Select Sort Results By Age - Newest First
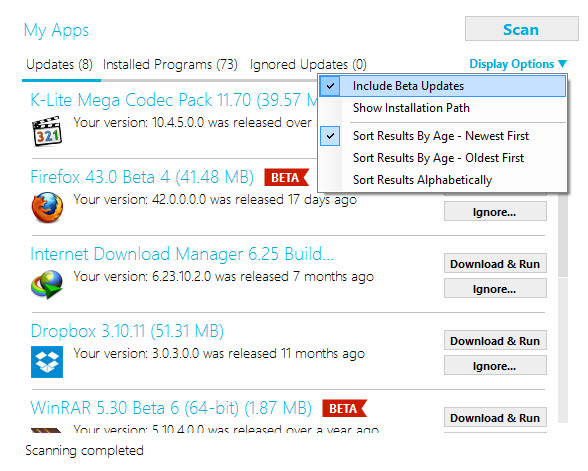The width and height of the screenshot is (588, 471). point(442,136)
